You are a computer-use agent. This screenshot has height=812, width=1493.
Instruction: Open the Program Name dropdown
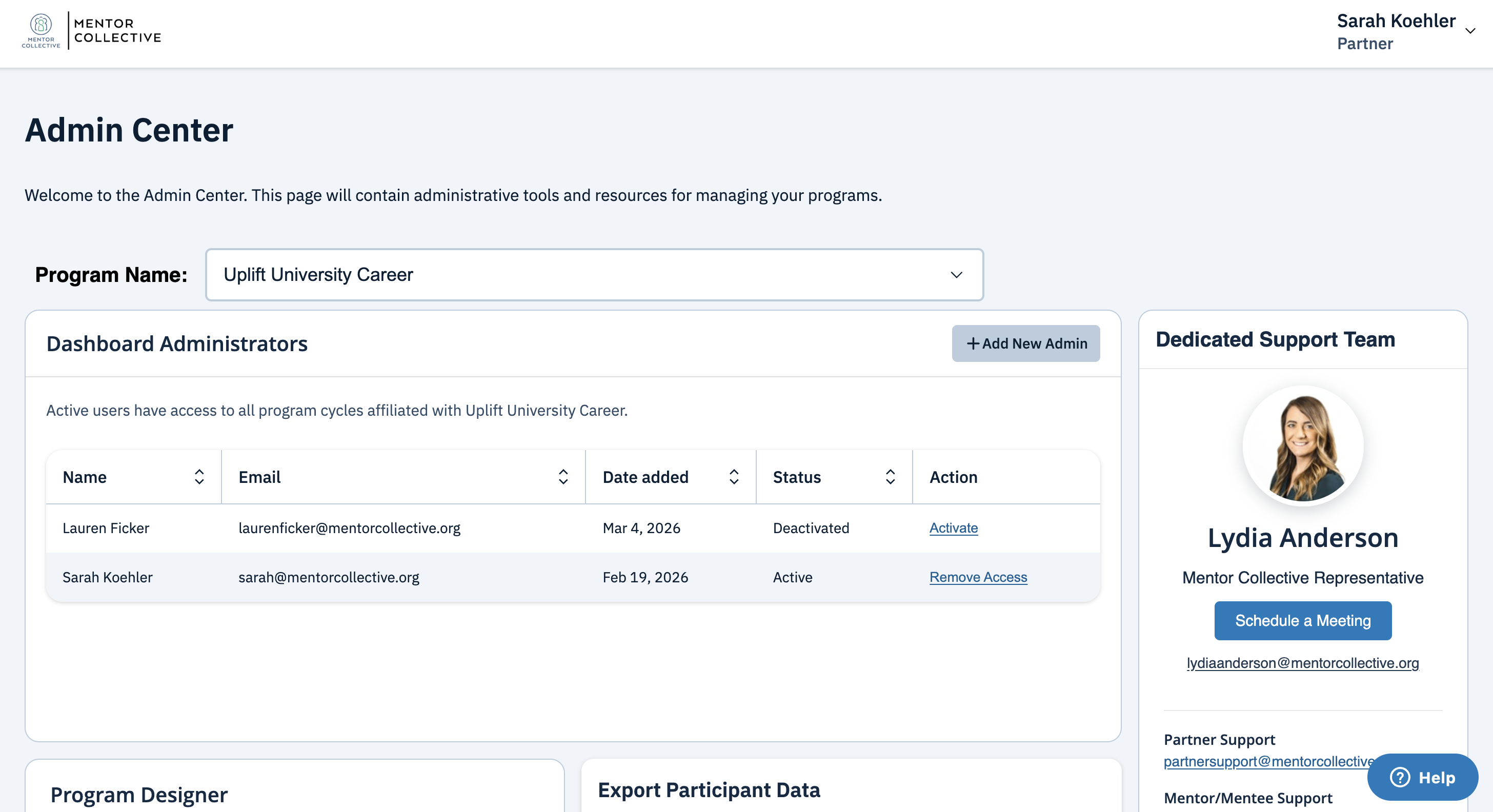595,275
